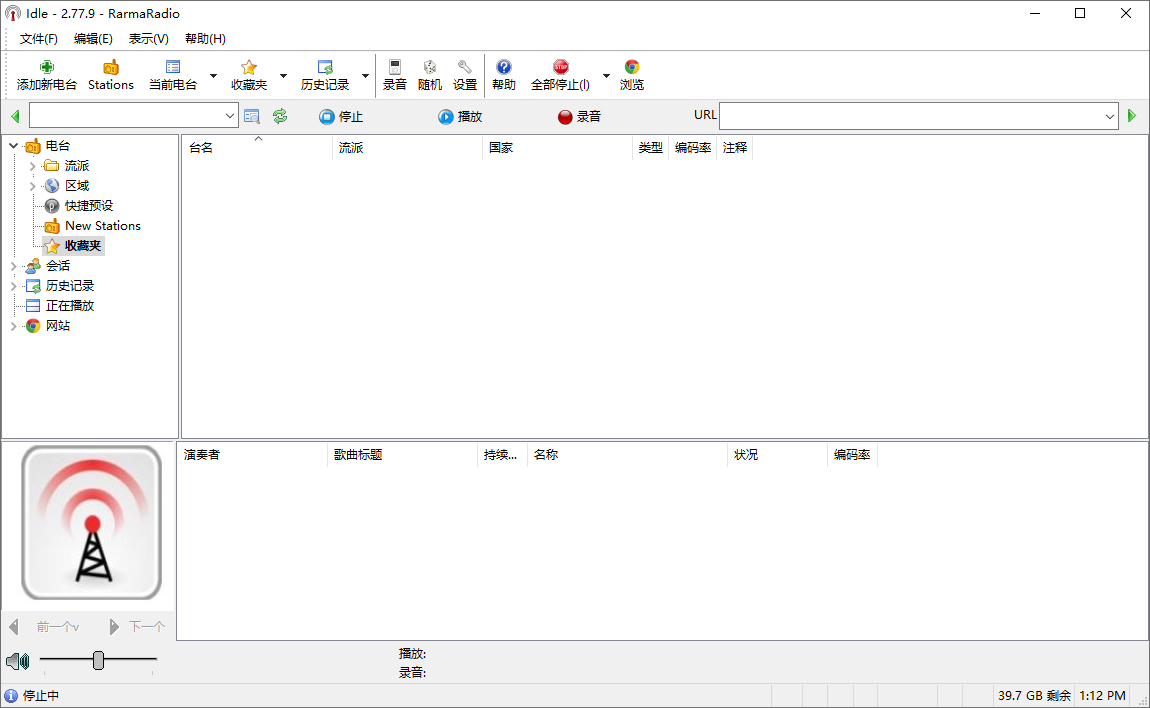Click the refresh icon next to search box

(x=279, y=115)
